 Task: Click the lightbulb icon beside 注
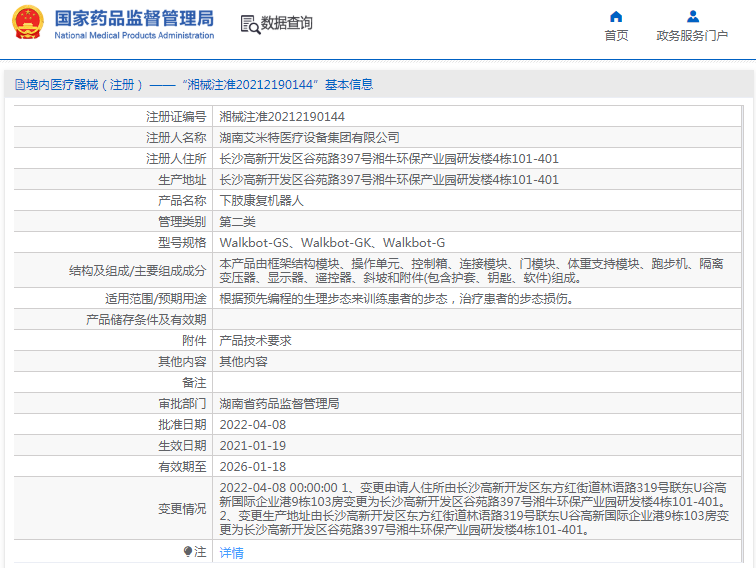tap(188, 552)
